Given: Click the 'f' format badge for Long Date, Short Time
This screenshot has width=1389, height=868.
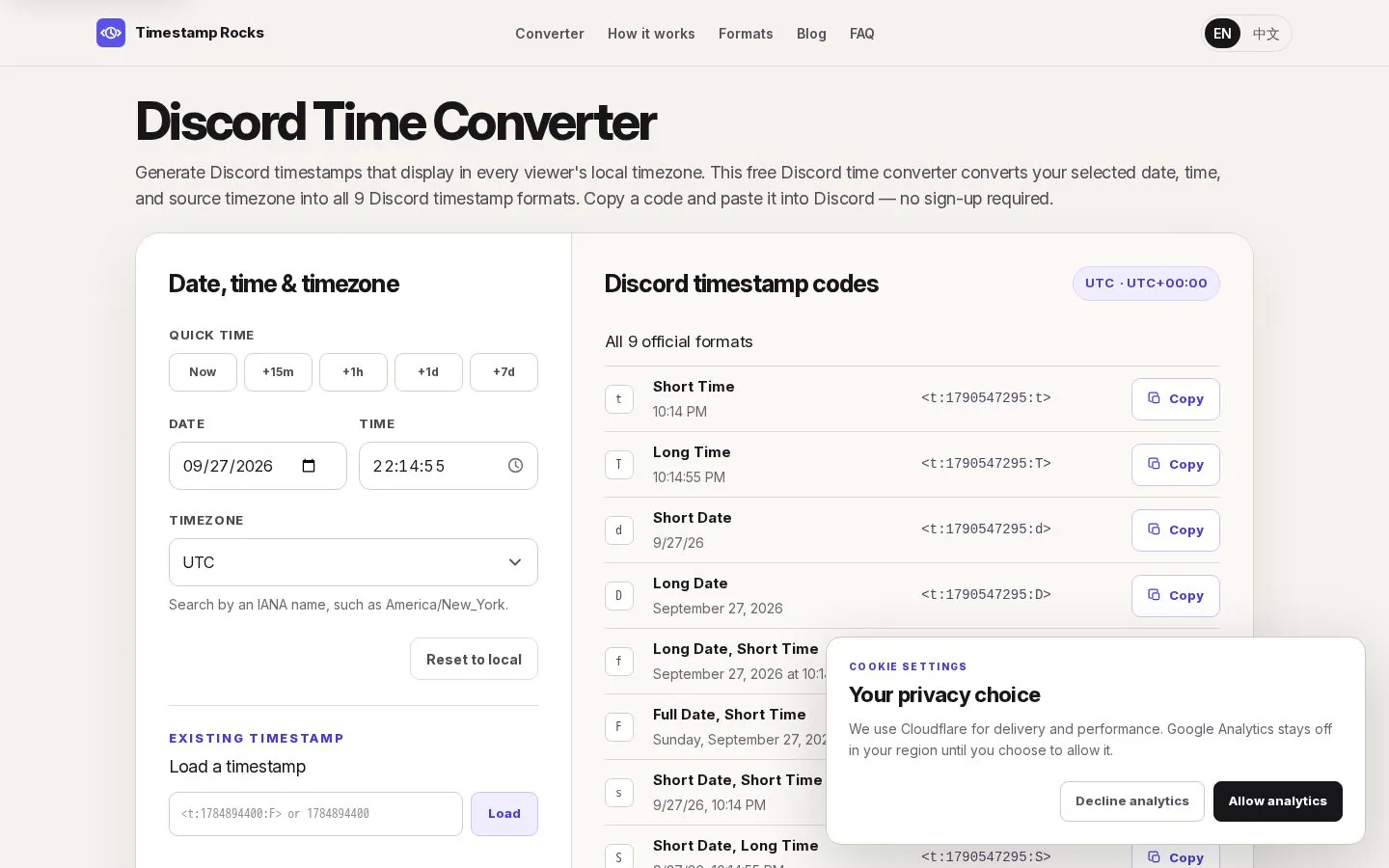Looking at the screenshot, I should pos(619,662).
